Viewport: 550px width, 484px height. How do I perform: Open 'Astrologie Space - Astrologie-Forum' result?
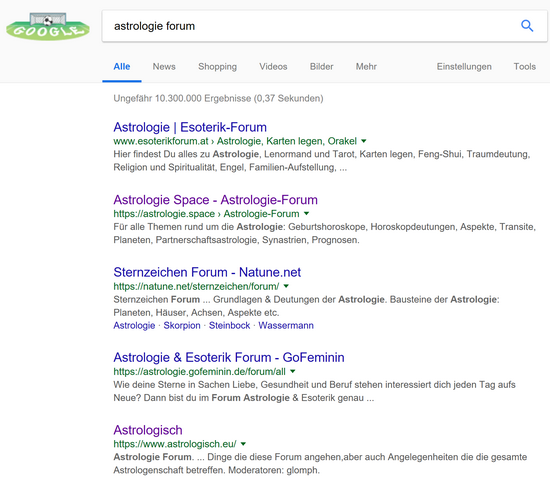(215, 200)
